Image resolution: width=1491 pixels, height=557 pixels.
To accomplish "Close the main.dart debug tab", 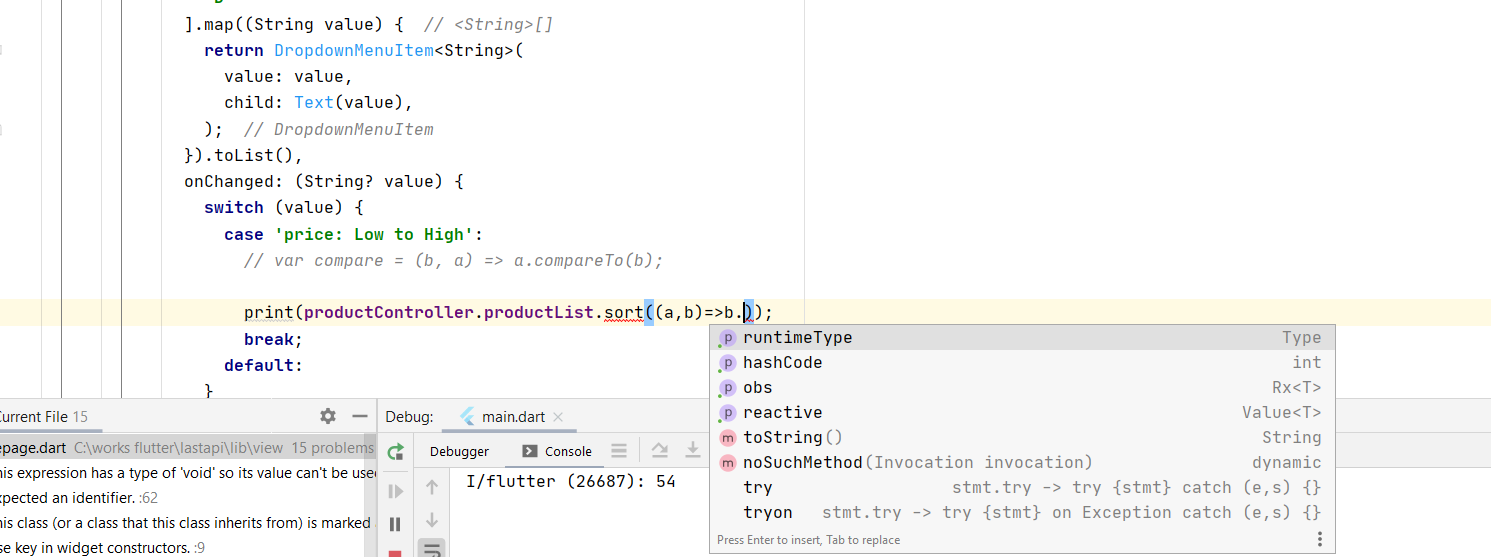I will coord(558,417).
